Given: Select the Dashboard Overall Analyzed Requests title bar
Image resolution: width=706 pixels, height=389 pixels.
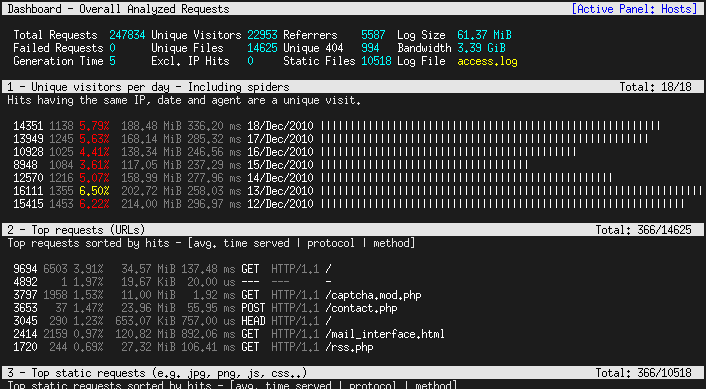Looking at the screenshot, I should 353,9.
